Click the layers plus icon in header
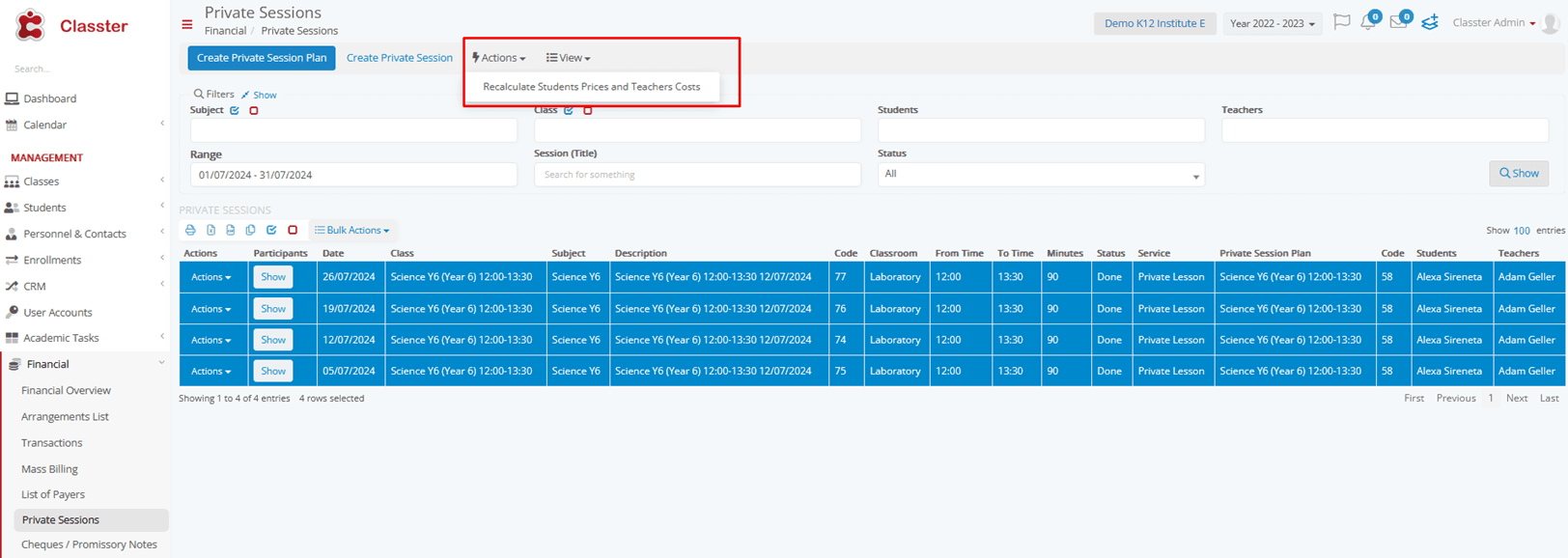Screen dimensions: 1568x558 [1430, 22]
